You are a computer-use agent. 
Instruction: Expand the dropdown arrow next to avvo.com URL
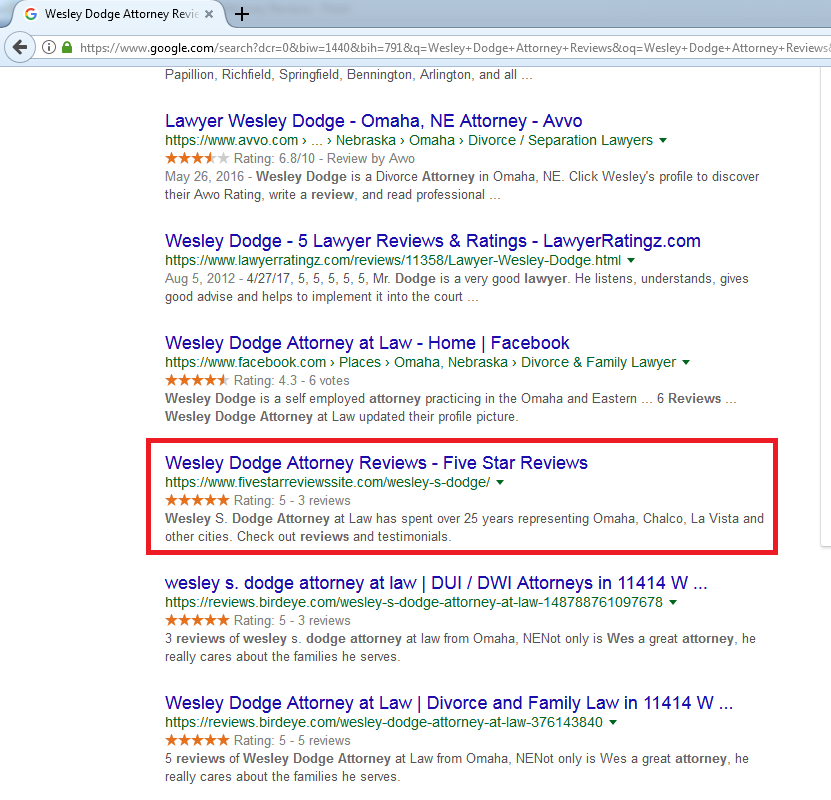[664, 140]
